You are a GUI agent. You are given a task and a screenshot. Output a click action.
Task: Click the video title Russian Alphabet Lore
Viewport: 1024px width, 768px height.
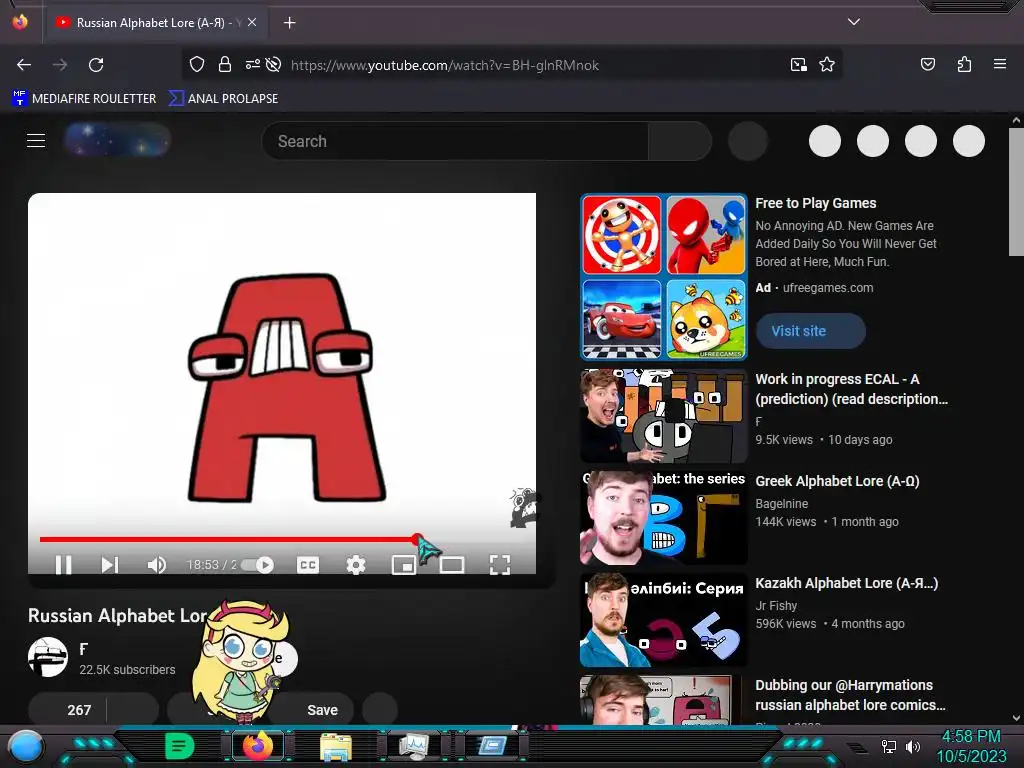point(118,615)
